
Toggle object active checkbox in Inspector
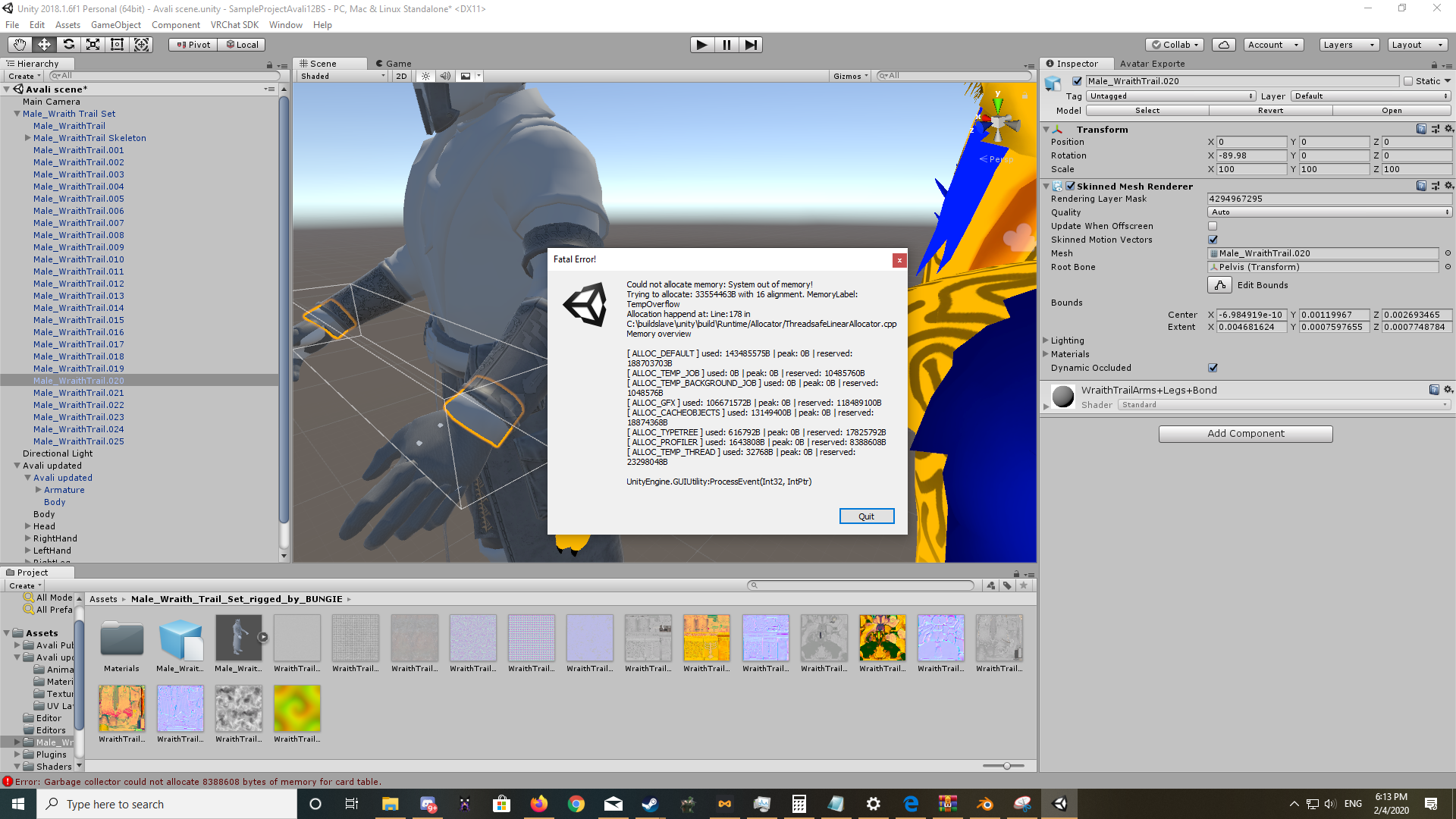tap(1077, 81)
